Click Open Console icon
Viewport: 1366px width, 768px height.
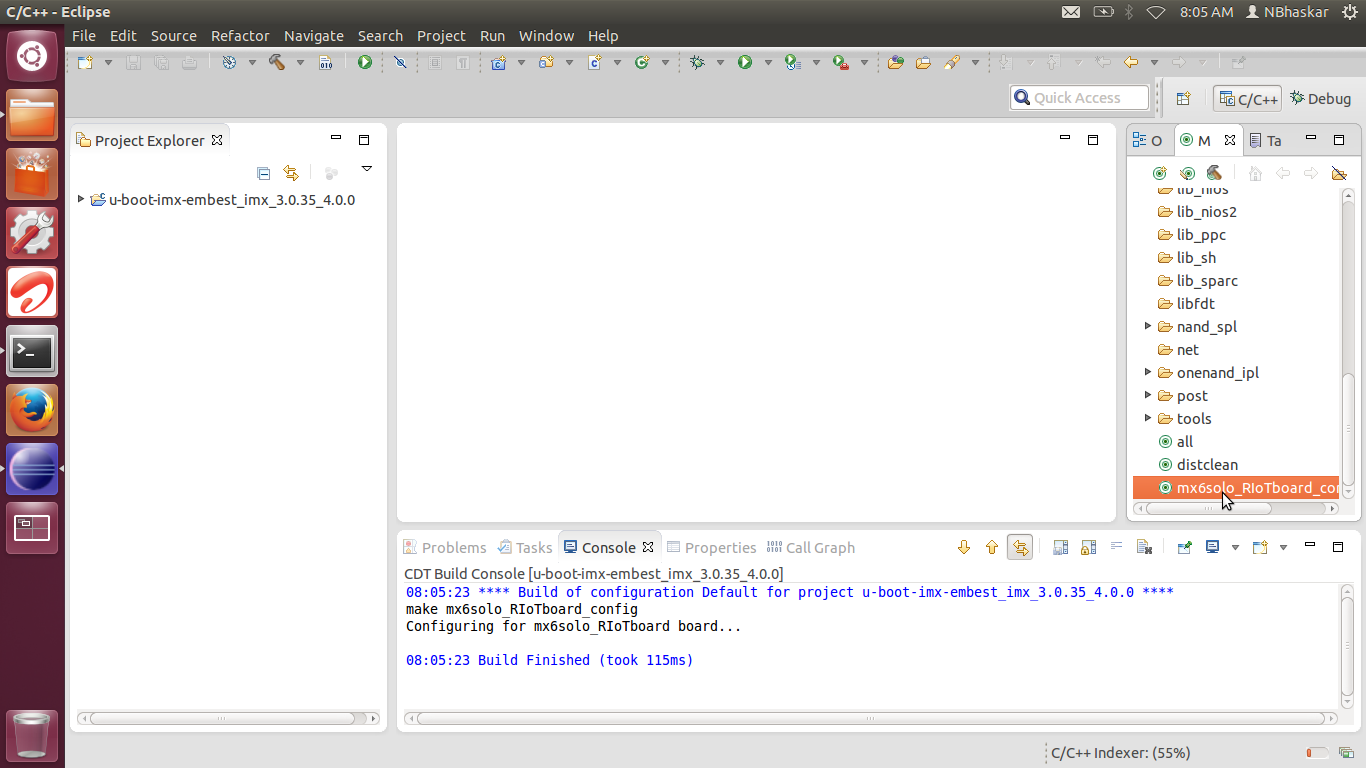click(x=1260, y=547)
